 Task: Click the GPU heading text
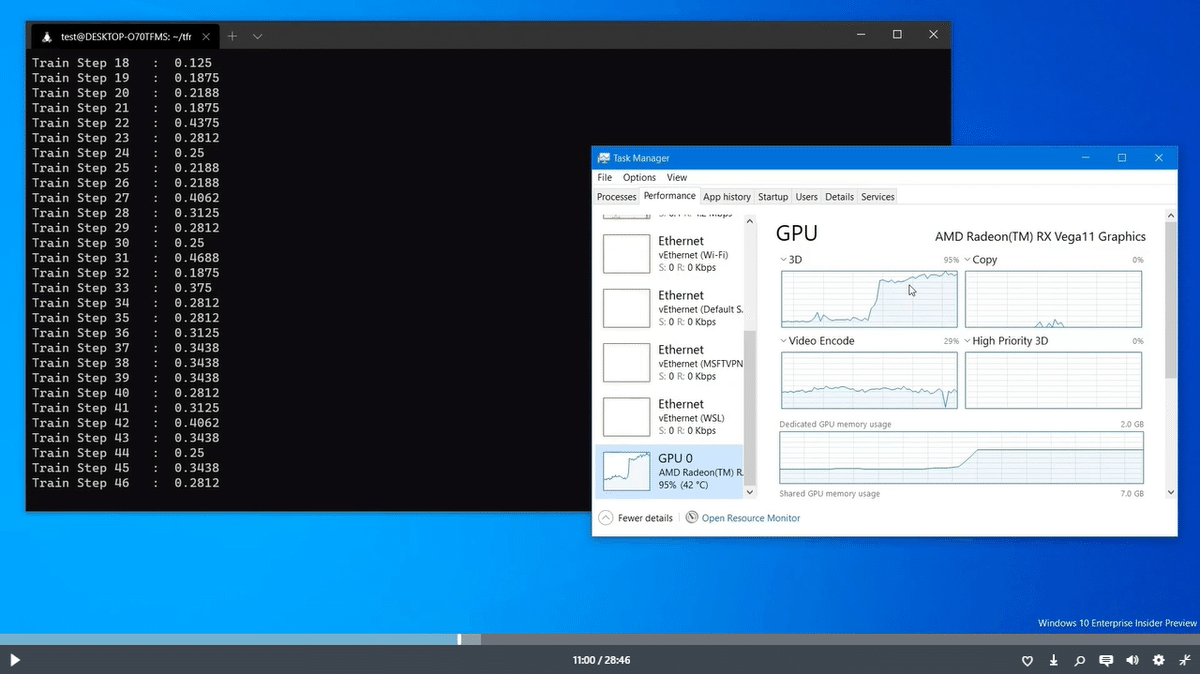pos(797,234)
